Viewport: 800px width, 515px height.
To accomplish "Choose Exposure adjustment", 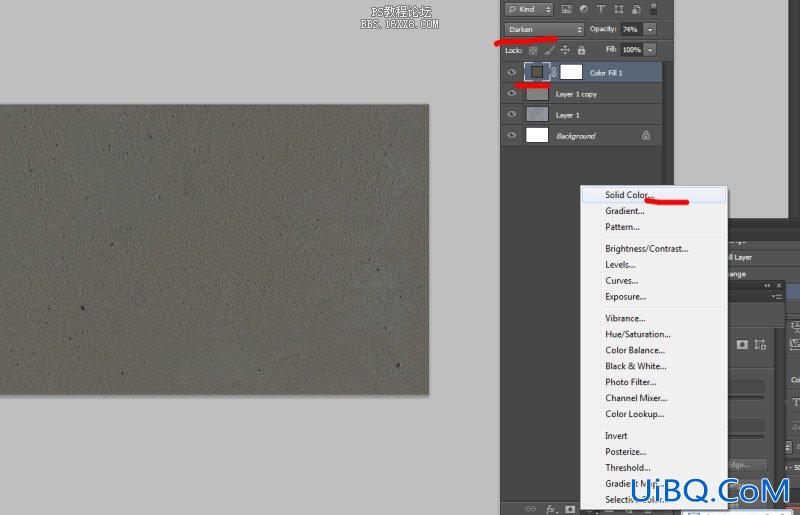I will (654, 297).
